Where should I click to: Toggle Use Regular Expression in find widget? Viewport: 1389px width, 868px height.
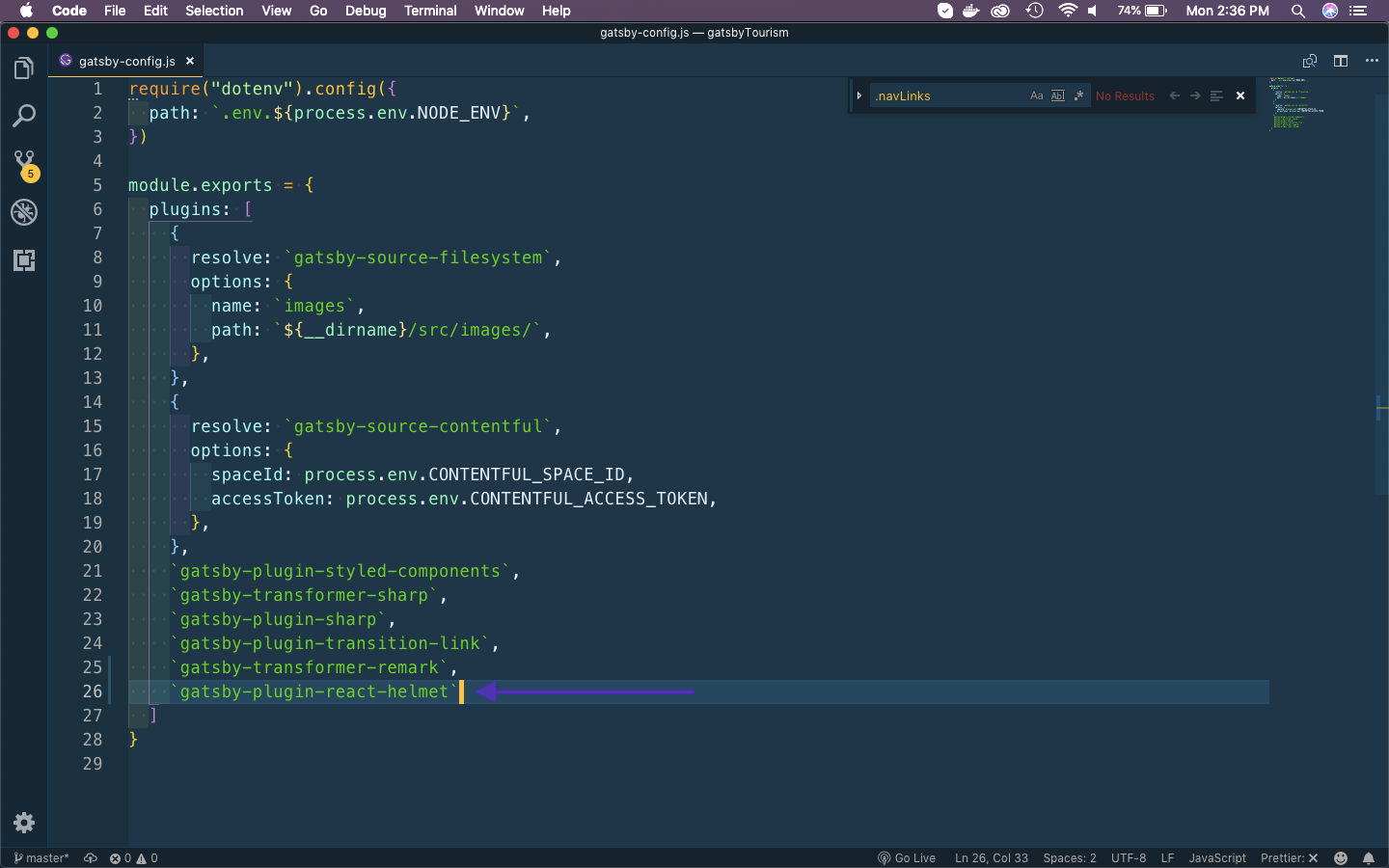1078,95
